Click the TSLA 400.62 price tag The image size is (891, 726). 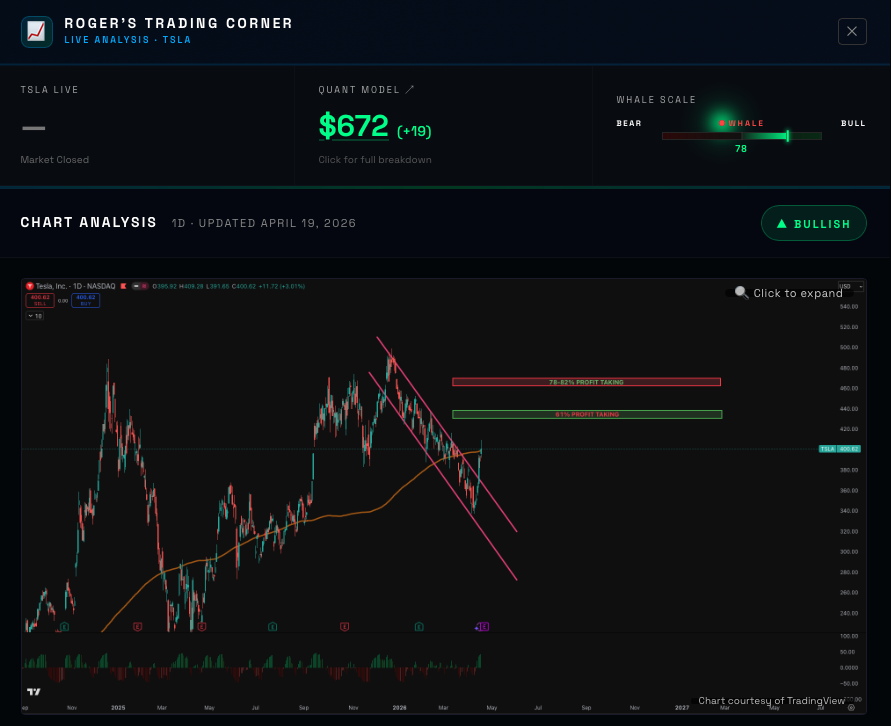pyautogui.click(x=840, y=449)
